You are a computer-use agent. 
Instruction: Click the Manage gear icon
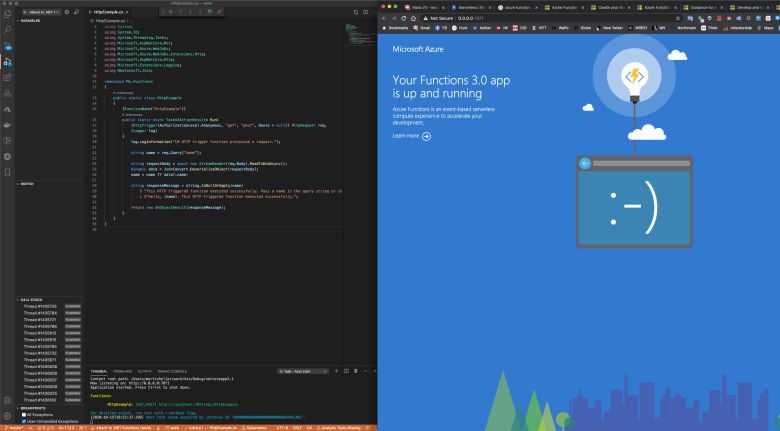click(x=7, y=415)
